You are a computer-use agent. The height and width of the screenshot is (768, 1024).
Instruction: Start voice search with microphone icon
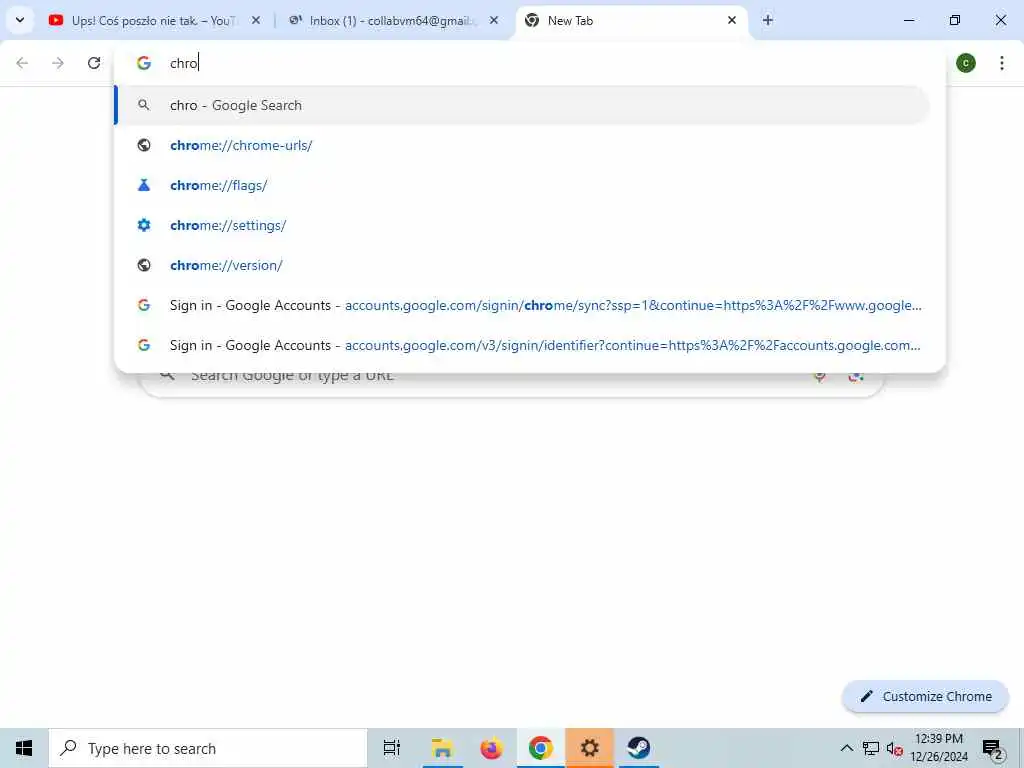point(819,377)
